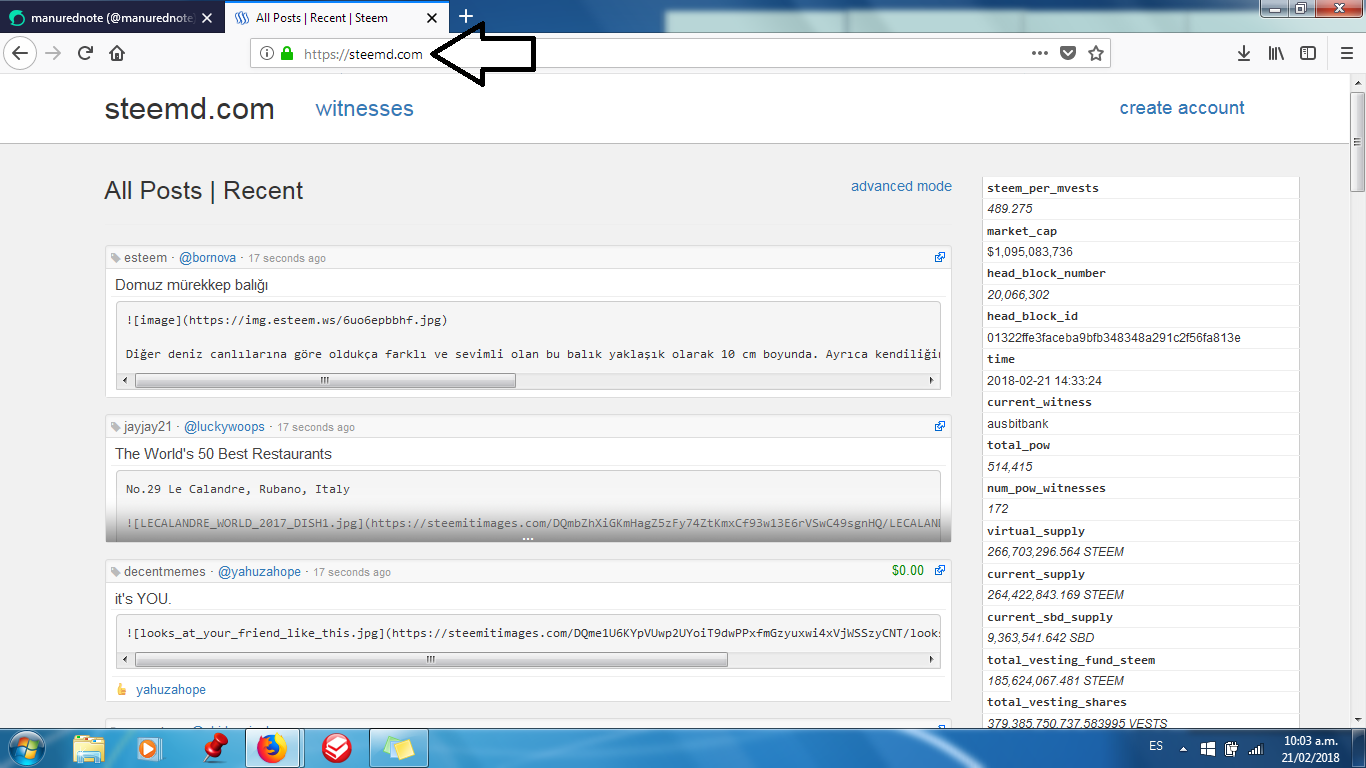Open external link icon on yahuzahope post
The height and width of the screenshot is (768, 1366).
940,571
